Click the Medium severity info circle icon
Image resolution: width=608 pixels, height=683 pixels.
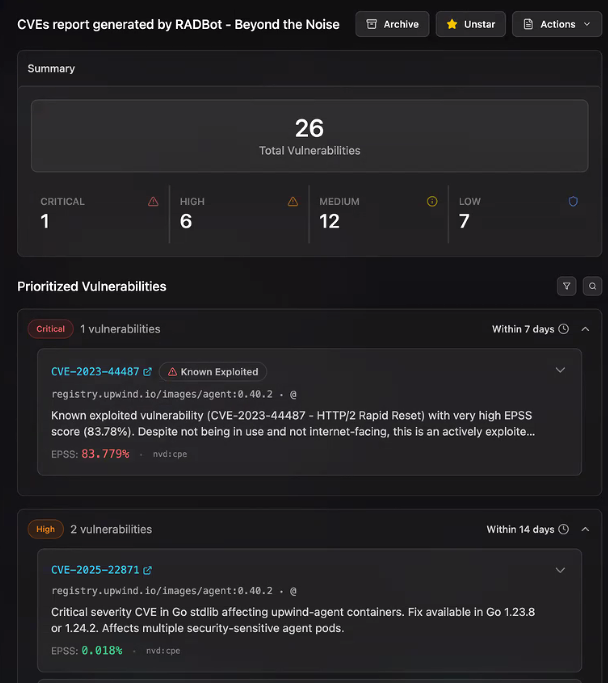(x=432, y=201)
